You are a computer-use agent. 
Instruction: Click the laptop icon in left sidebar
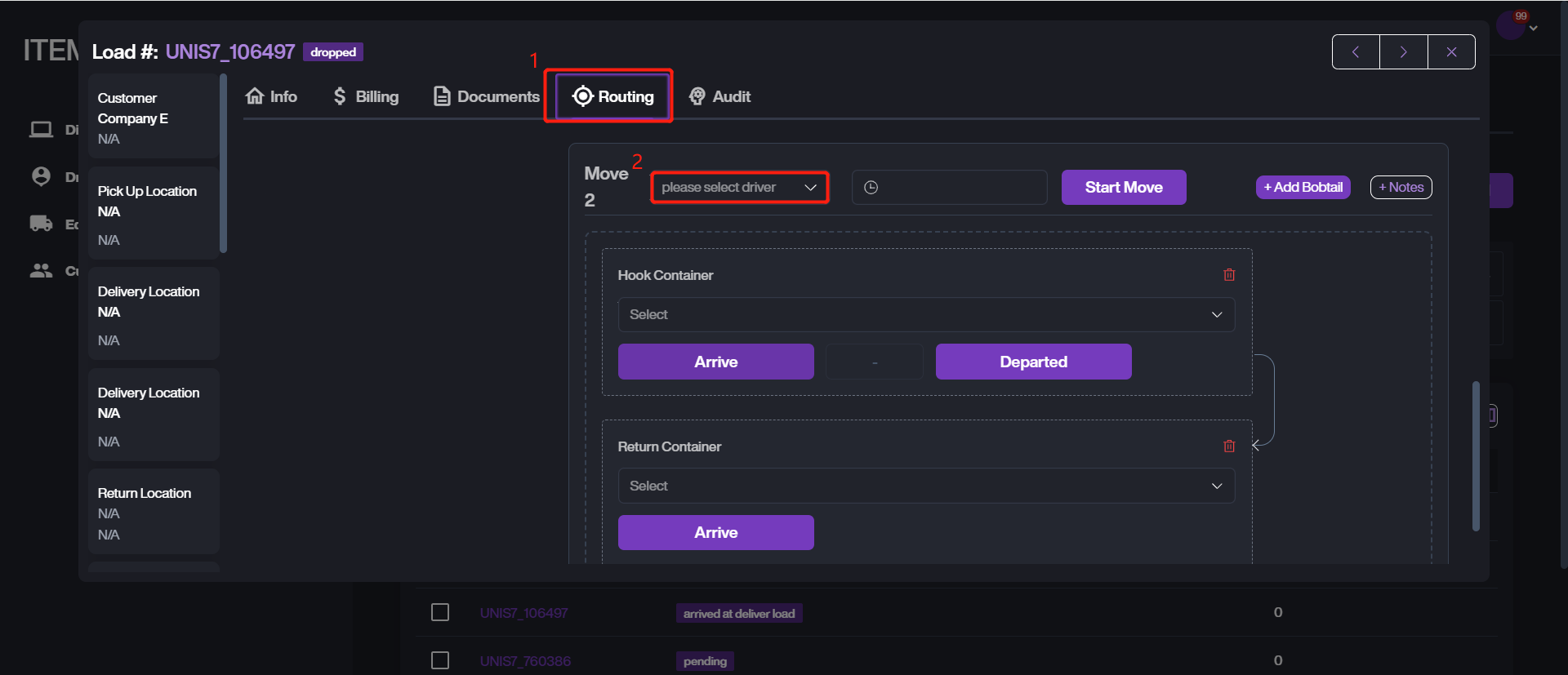41,130
